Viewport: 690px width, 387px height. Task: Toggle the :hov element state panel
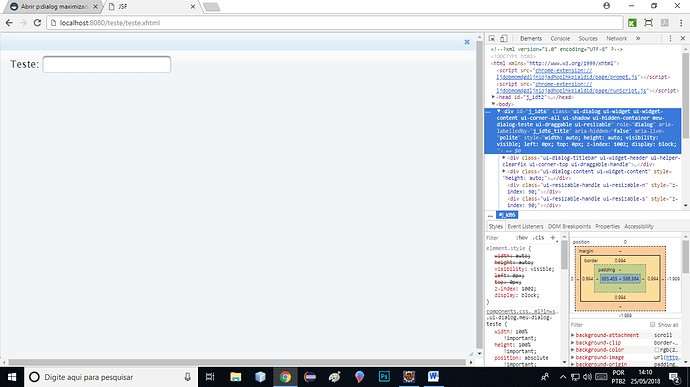click(522, 238)
